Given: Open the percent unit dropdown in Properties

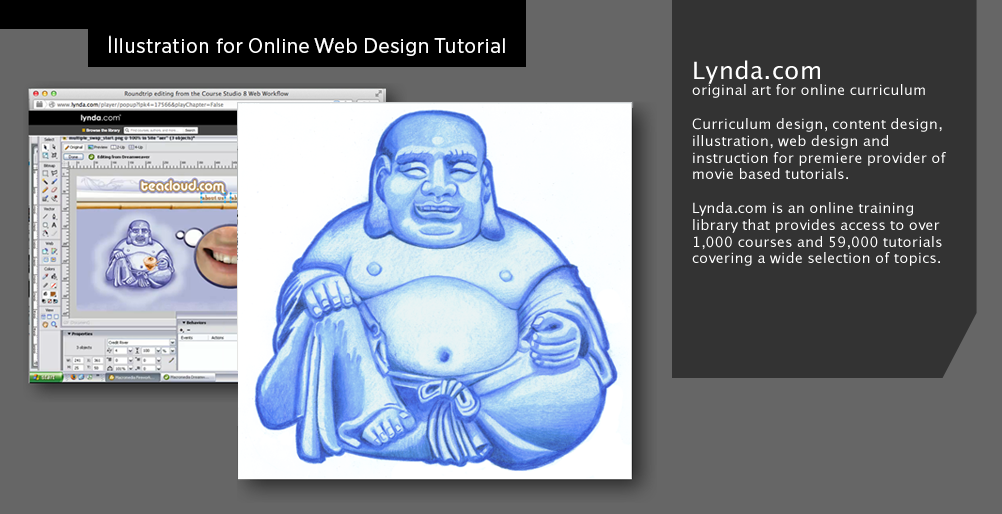Looking at the screenshot, I should (x=173, y=350).
